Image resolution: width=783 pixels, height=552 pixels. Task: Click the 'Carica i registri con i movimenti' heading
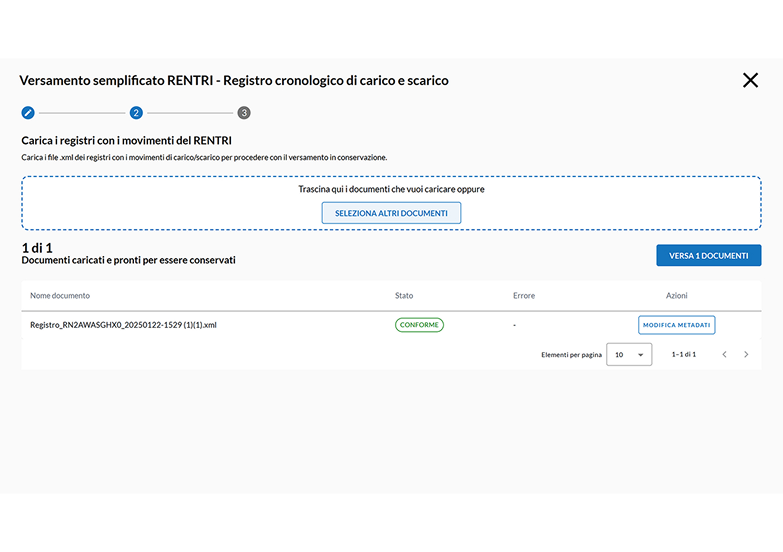click(x=126, y=140)
